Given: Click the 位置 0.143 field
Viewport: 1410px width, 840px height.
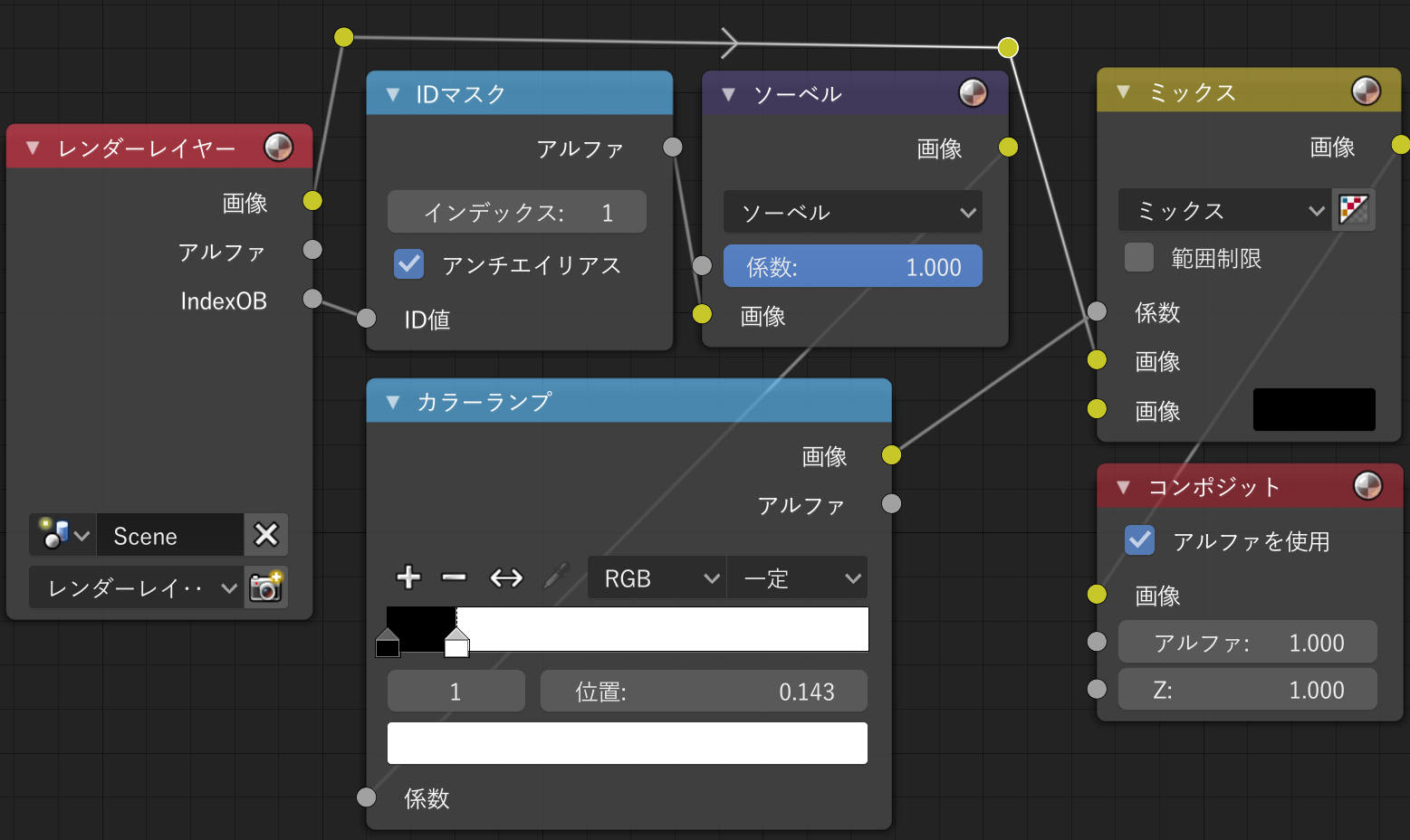Looking at the screenshot, I should coord(704,691).
